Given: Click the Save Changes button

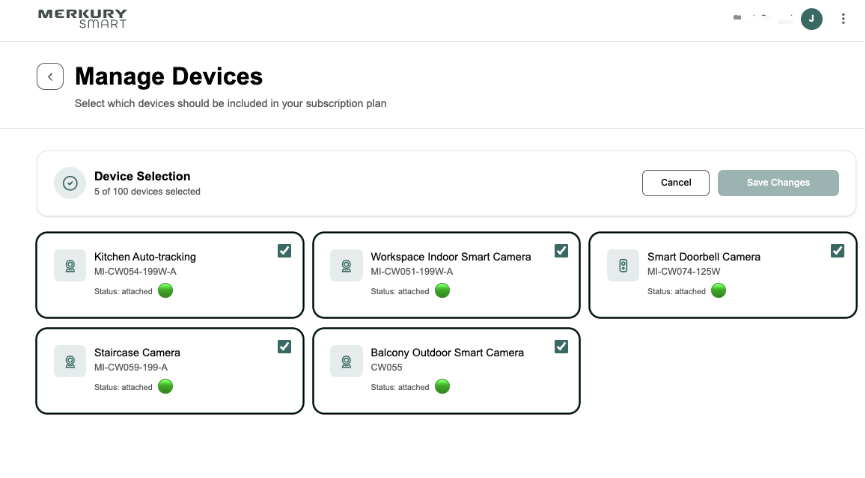Looking at the screenshot, I should (778, 183).
